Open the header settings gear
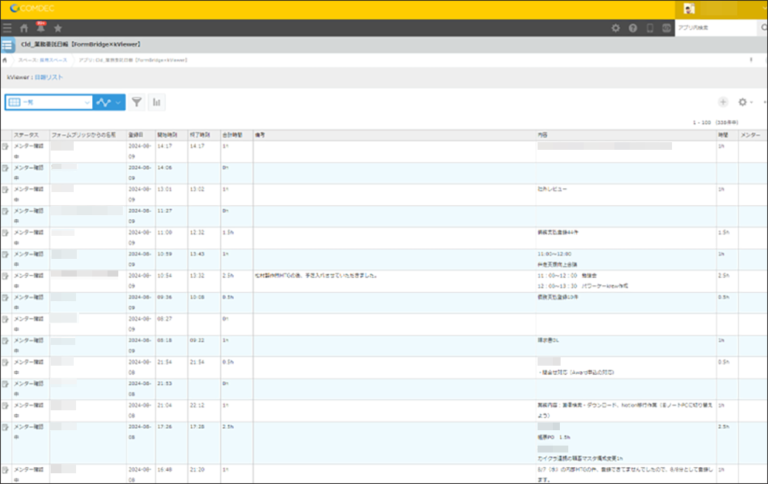Viewport: 768px width, 484px height. click(616, 28)
